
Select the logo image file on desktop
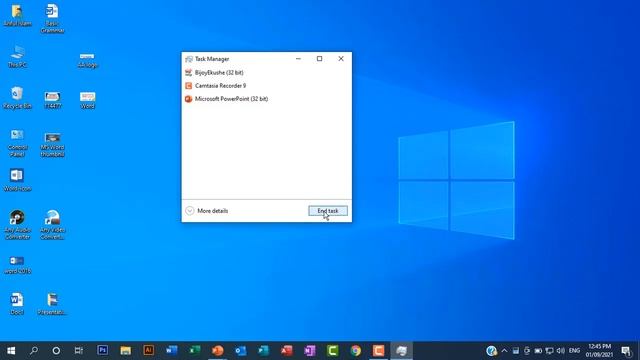pos(87,60)
